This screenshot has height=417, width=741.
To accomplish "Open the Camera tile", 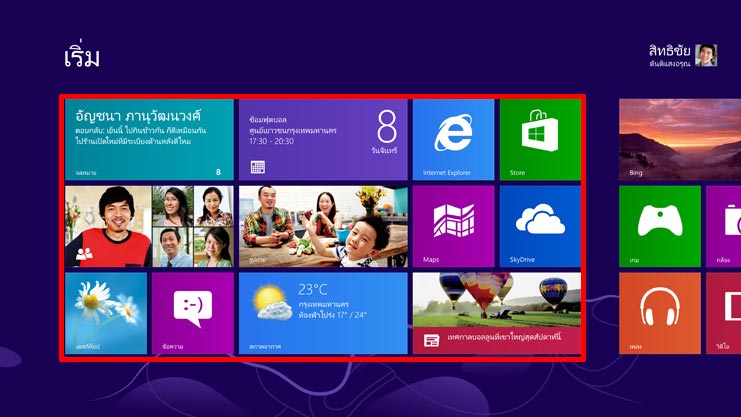I will [x=723, y=226].
